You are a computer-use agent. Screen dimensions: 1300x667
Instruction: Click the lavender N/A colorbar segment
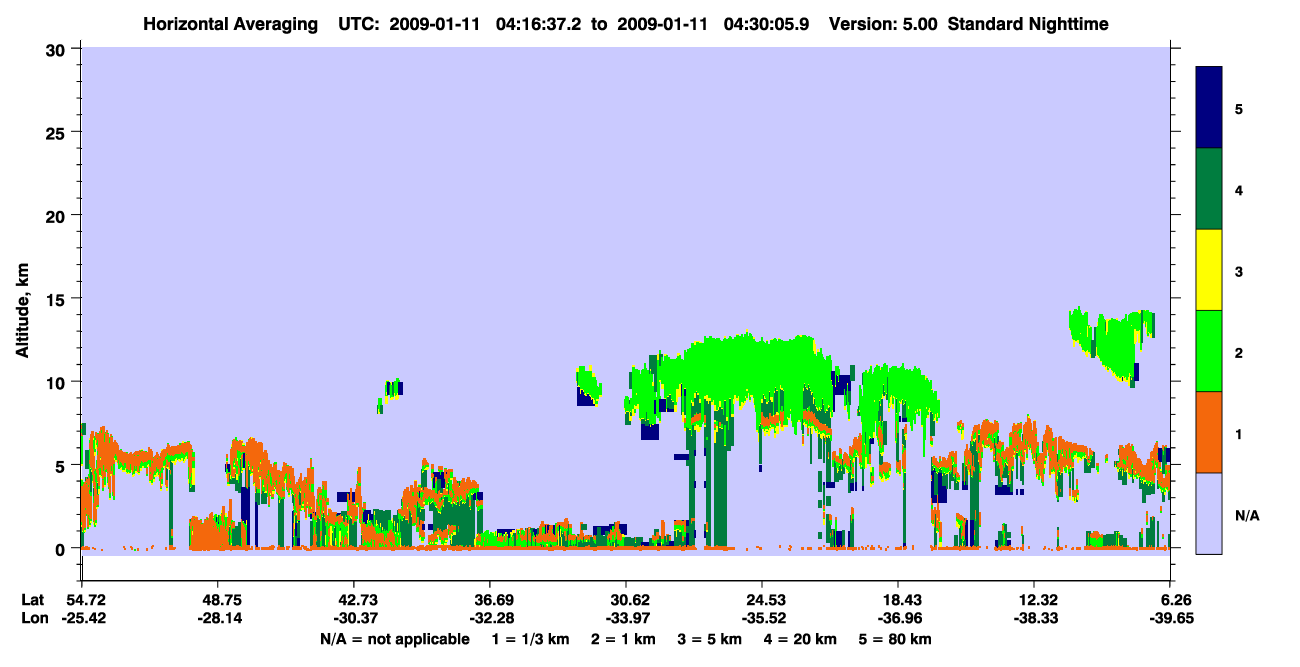click(x=1209, y=513)
